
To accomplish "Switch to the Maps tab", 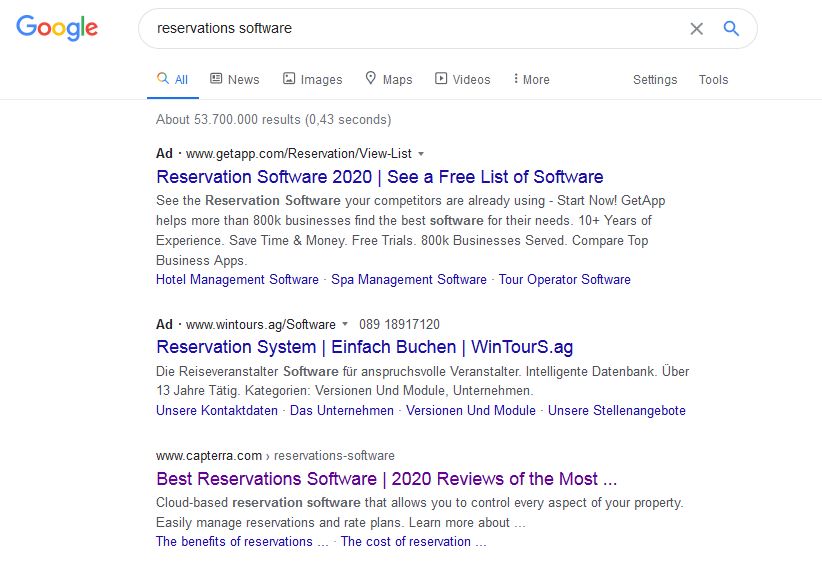I will point(389,80).
